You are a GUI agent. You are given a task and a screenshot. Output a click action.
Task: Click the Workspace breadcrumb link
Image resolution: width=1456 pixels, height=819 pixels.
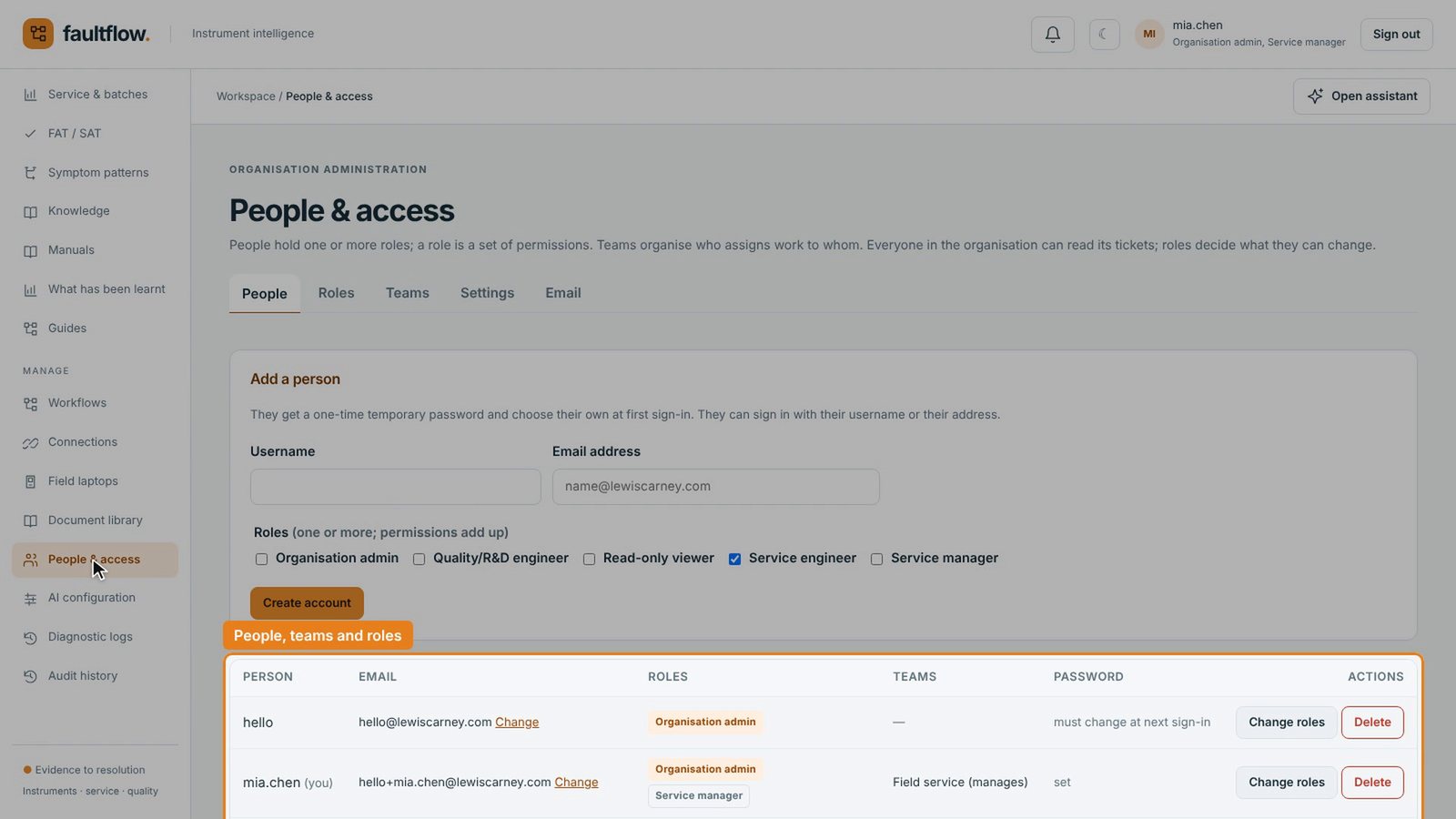point(246,96)
